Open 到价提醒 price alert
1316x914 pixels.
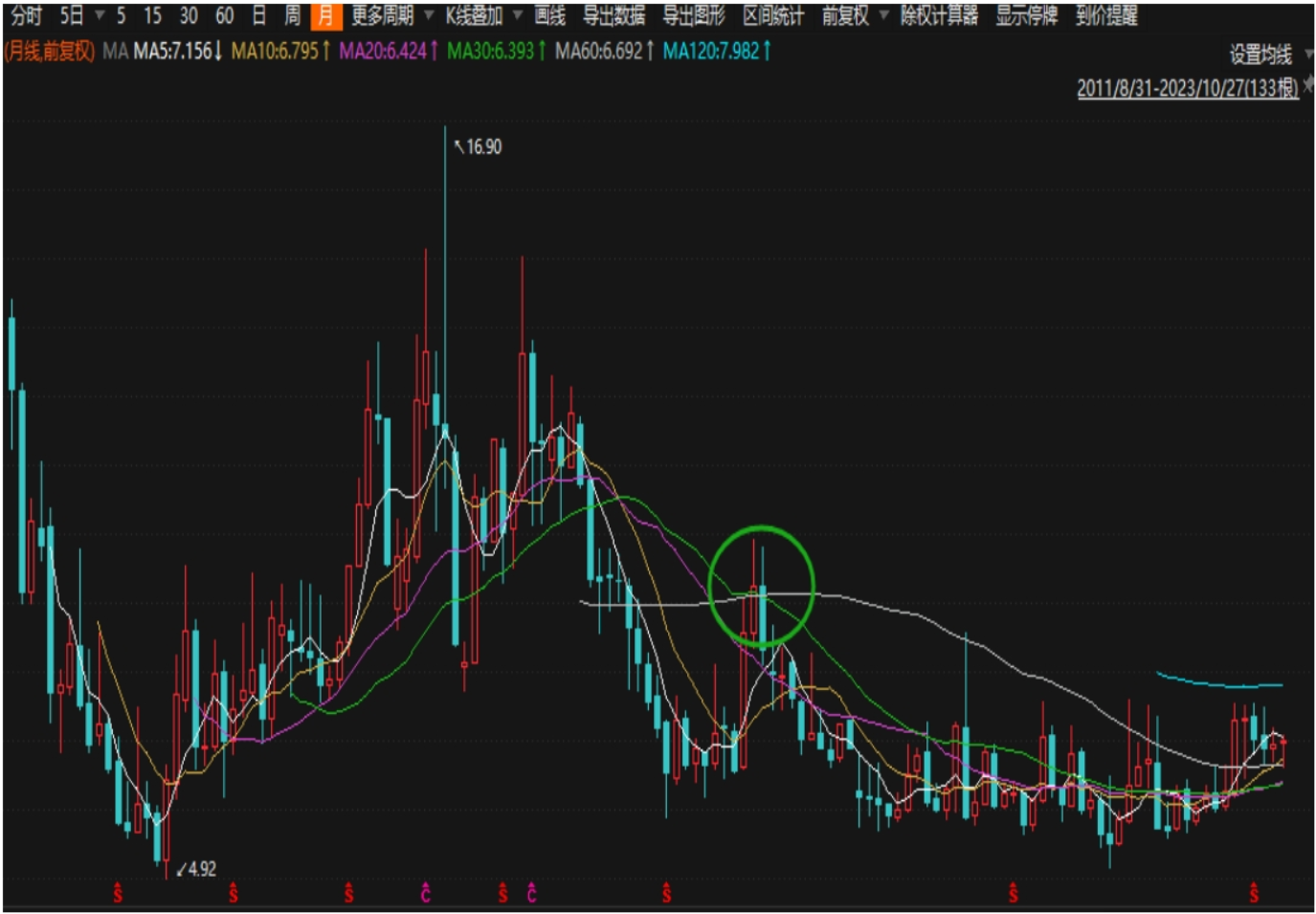coord(1106,15)
